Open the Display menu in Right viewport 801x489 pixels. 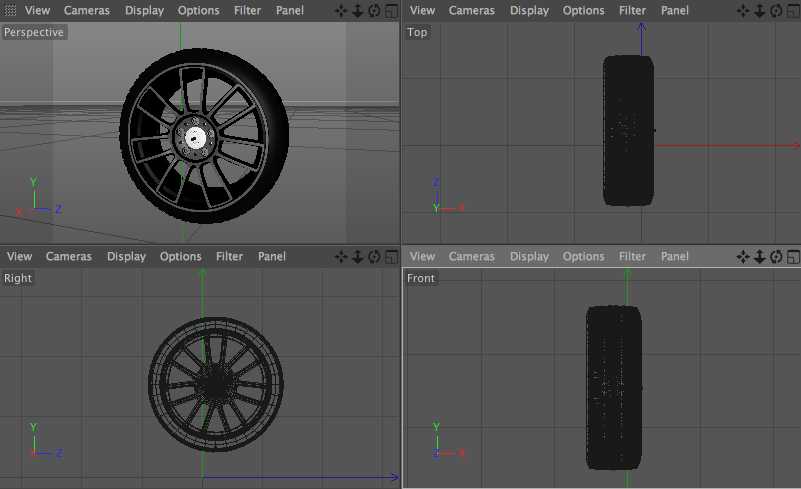[127, 257]
